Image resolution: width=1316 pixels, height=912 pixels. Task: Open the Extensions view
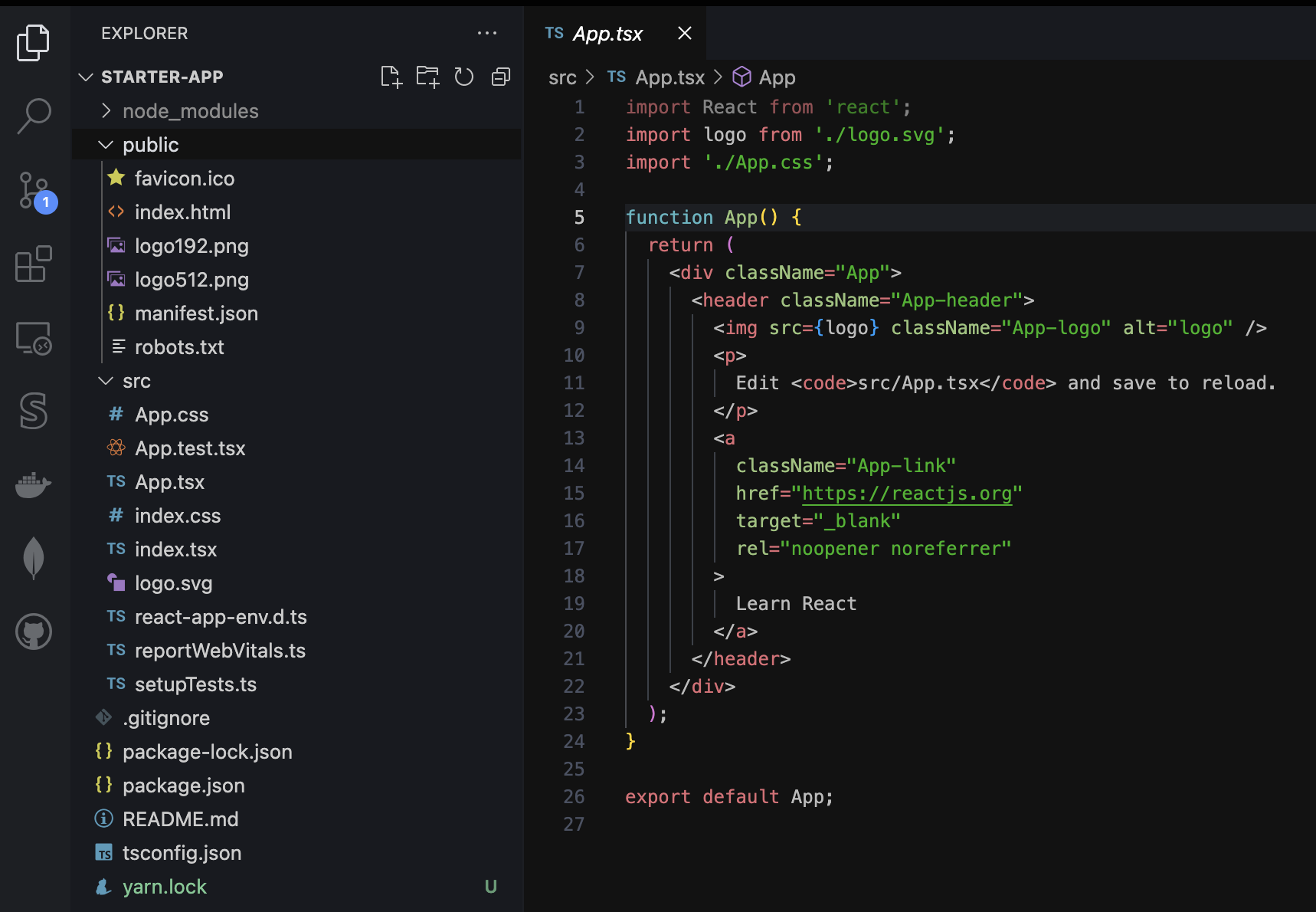point(34,264)
